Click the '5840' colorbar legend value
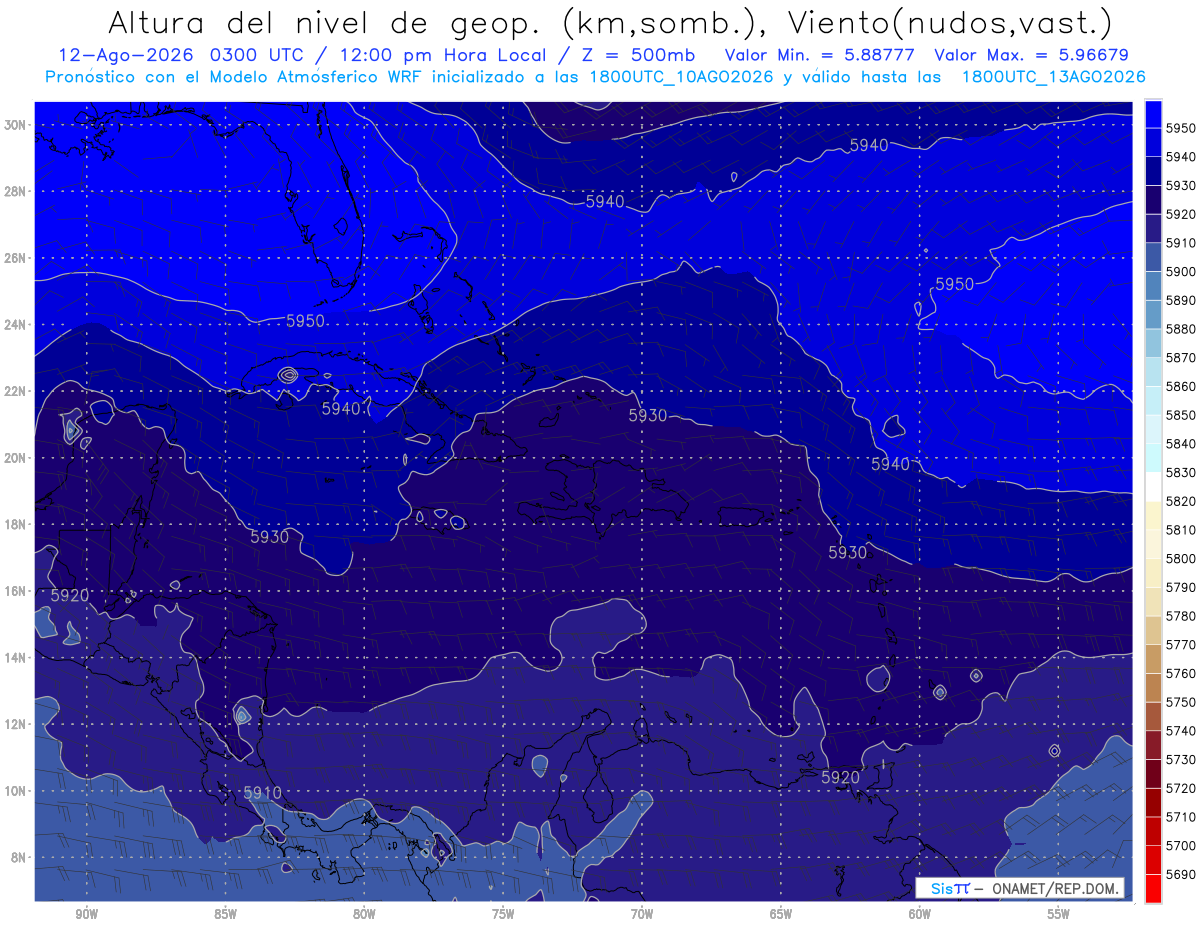This screenshot has width=1200, height=927. (1181, 443)
